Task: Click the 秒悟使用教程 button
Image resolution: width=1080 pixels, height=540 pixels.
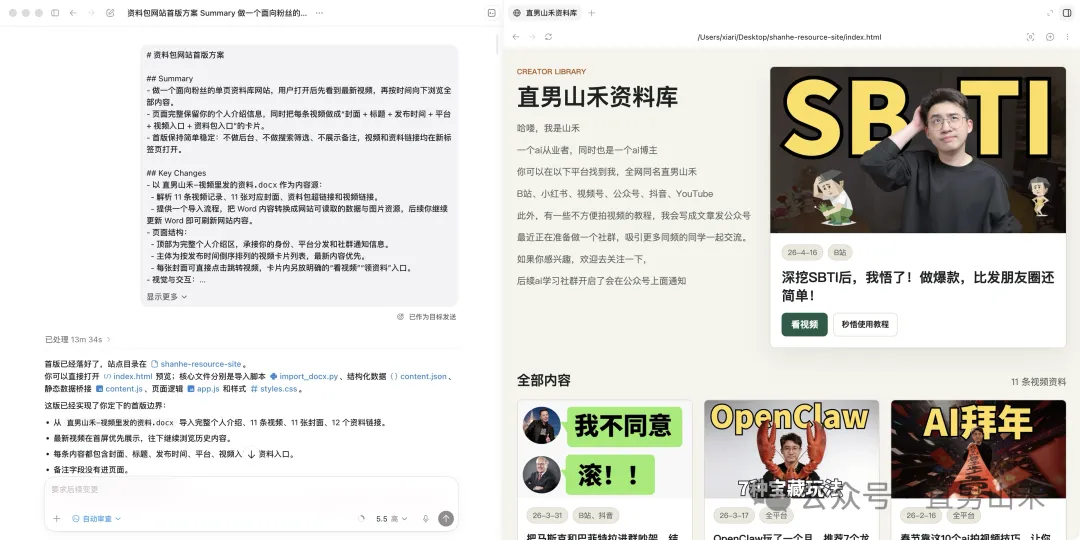Action: [864, 324]
